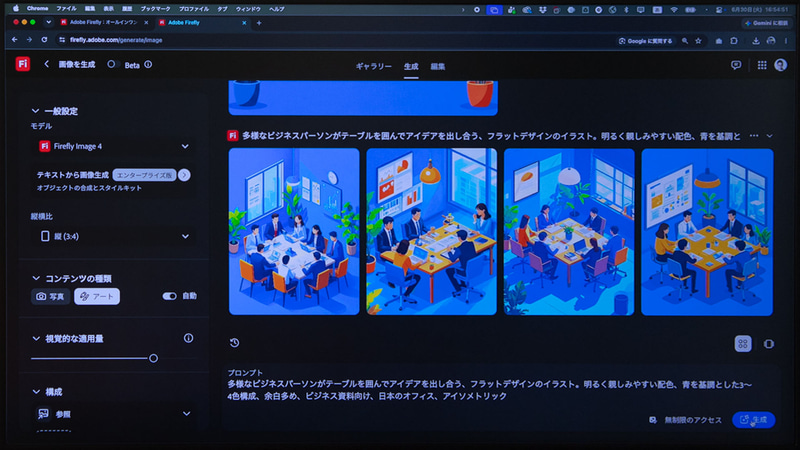Collapse the 視覚的な適用量 section
This screenshot has height=450, width=800.
[36, 338]
